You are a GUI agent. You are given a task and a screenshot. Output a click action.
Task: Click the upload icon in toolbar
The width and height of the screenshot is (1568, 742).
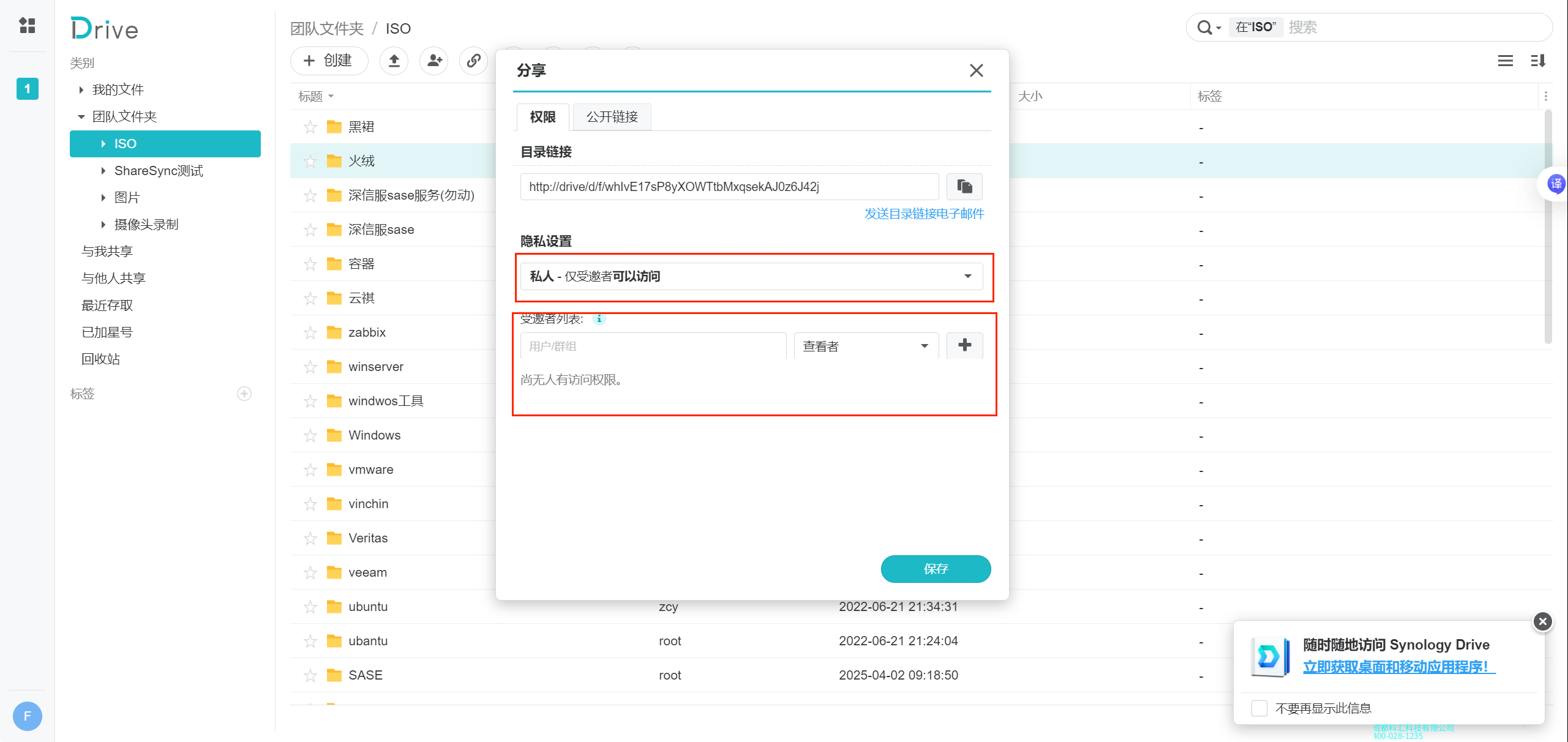click(394, 61)
